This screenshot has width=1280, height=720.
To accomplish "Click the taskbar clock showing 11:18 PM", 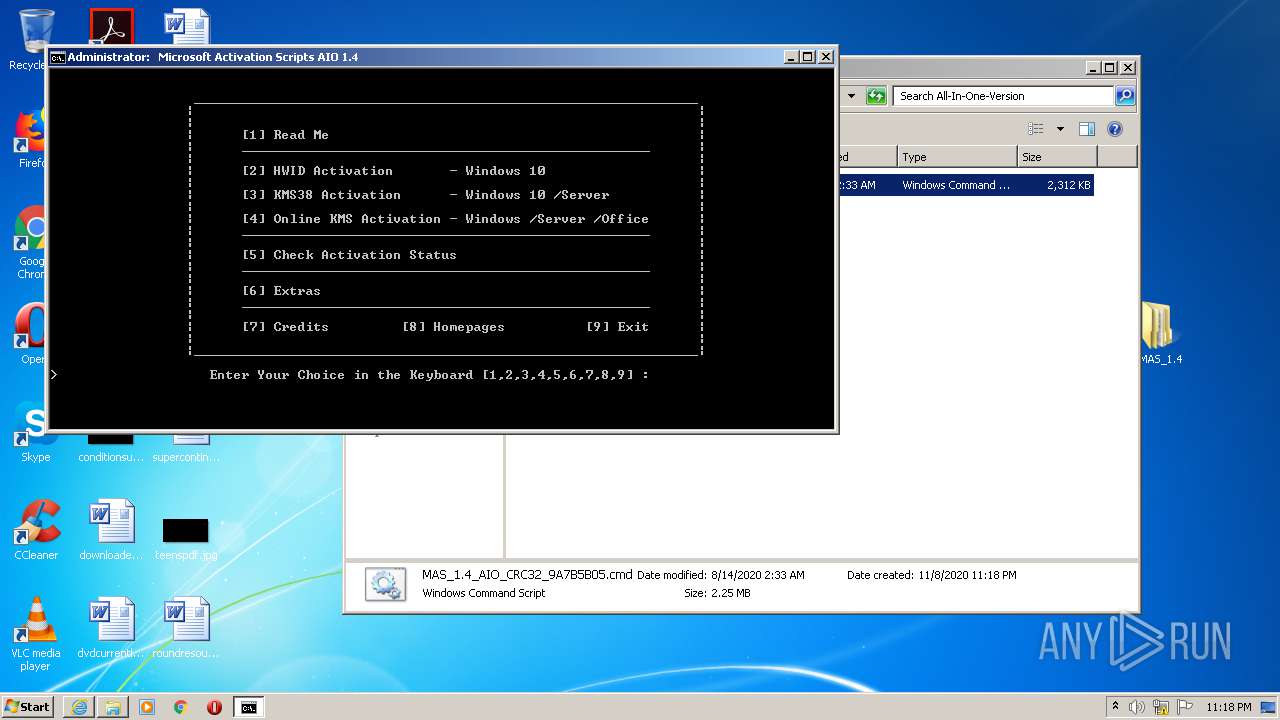I will pos(1229,707).
